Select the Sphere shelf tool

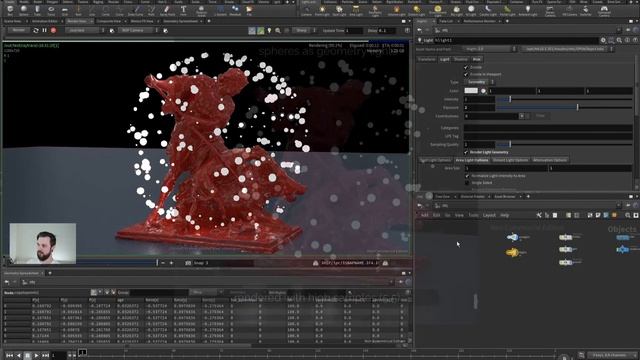pyautogui.click(x=24, y=10)
